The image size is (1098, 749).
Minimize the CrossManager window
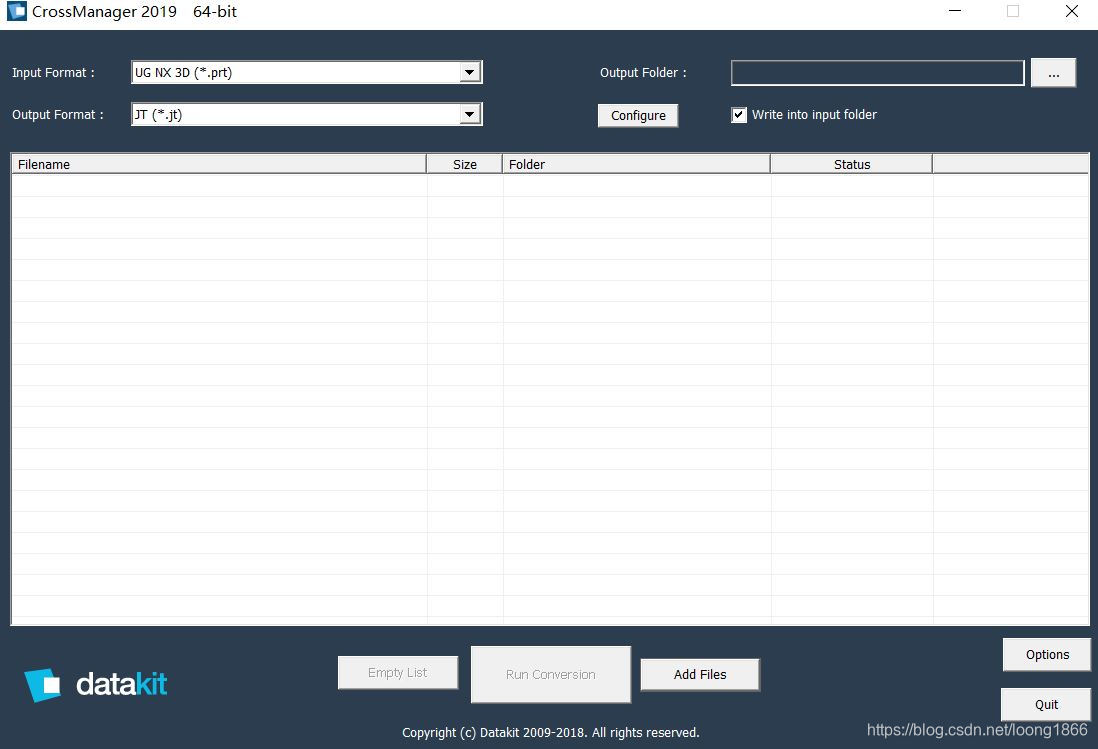[x=954, y=11]
